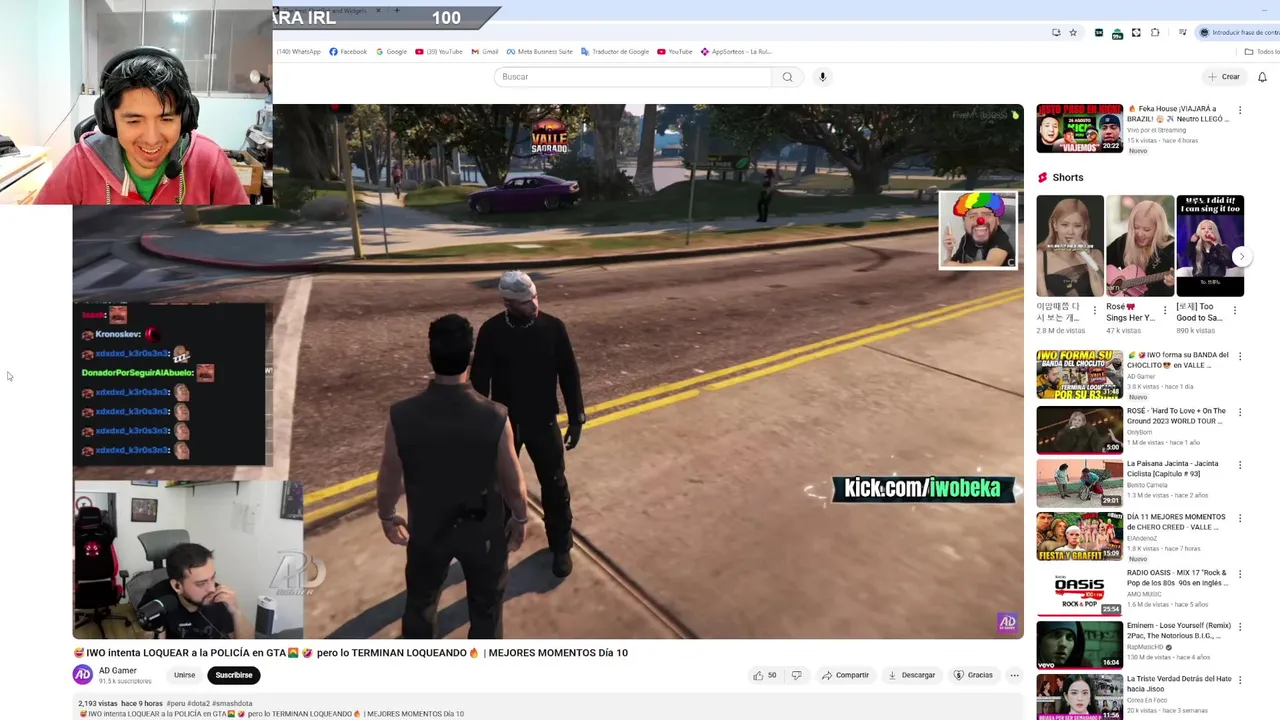Open the Rosé Sings Her Short thumbnail
1280x720 pixels.
point(1140,246)
